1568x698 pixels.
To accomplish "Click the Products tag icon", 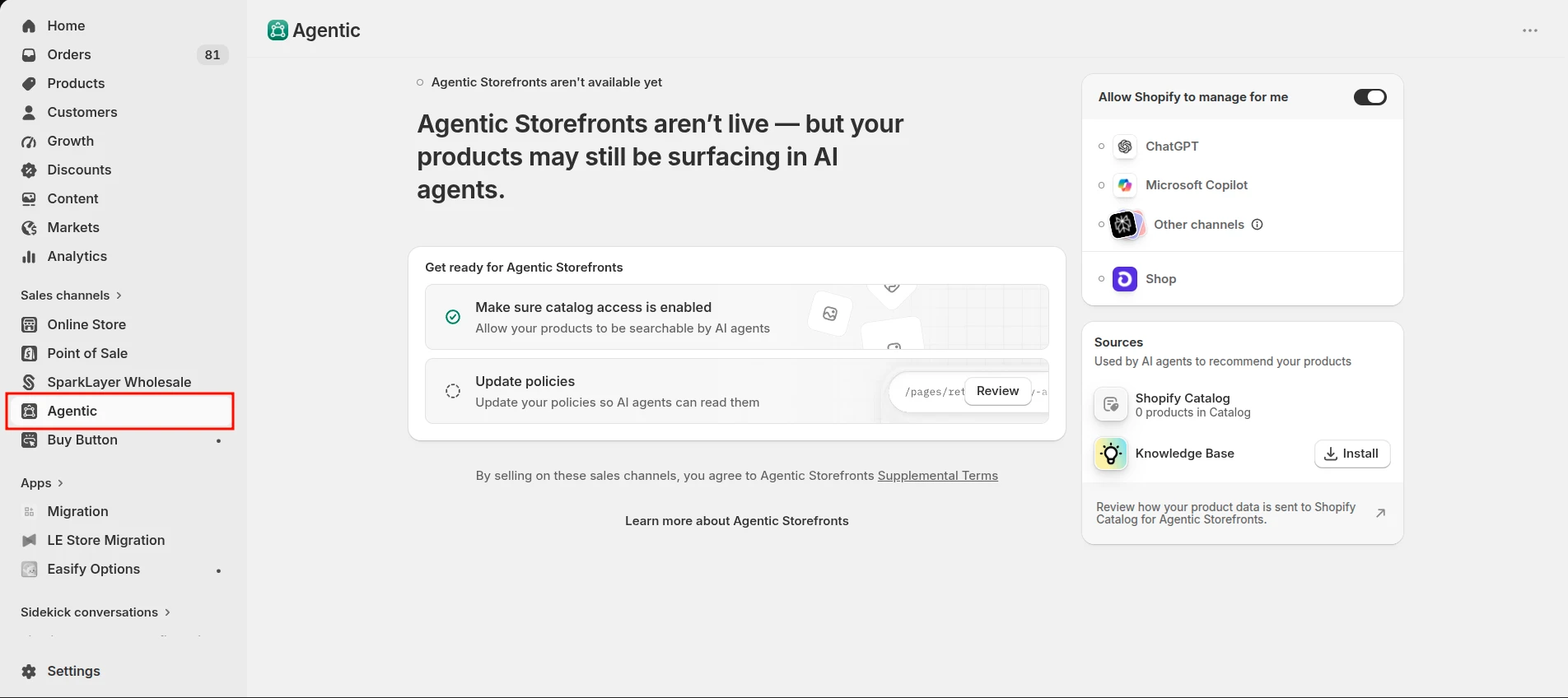I will click(x=29, y=84).
